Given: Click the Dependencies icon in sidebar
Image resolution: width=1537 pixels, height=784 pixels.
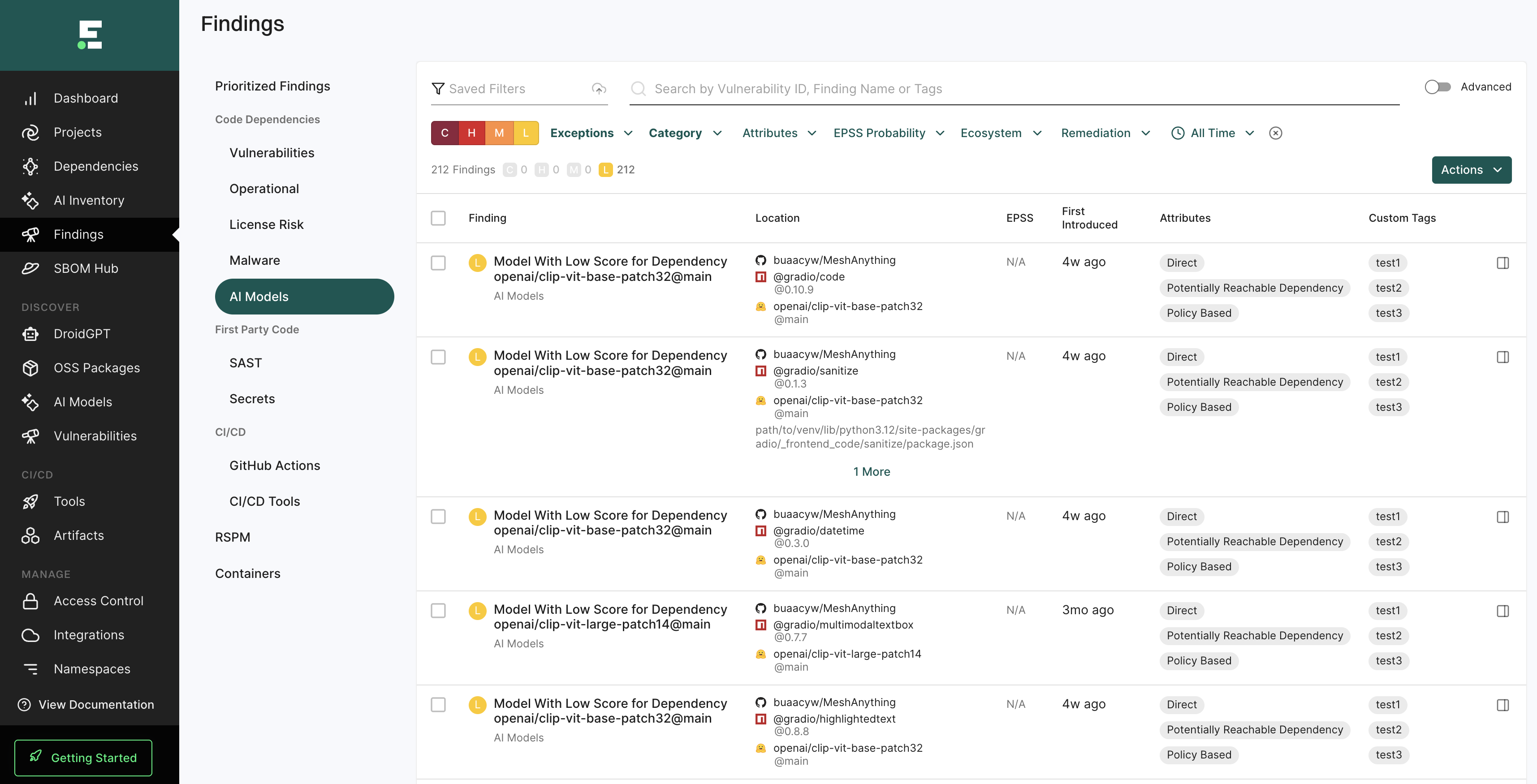Looking at the screenshot, I should coord(30,167).
